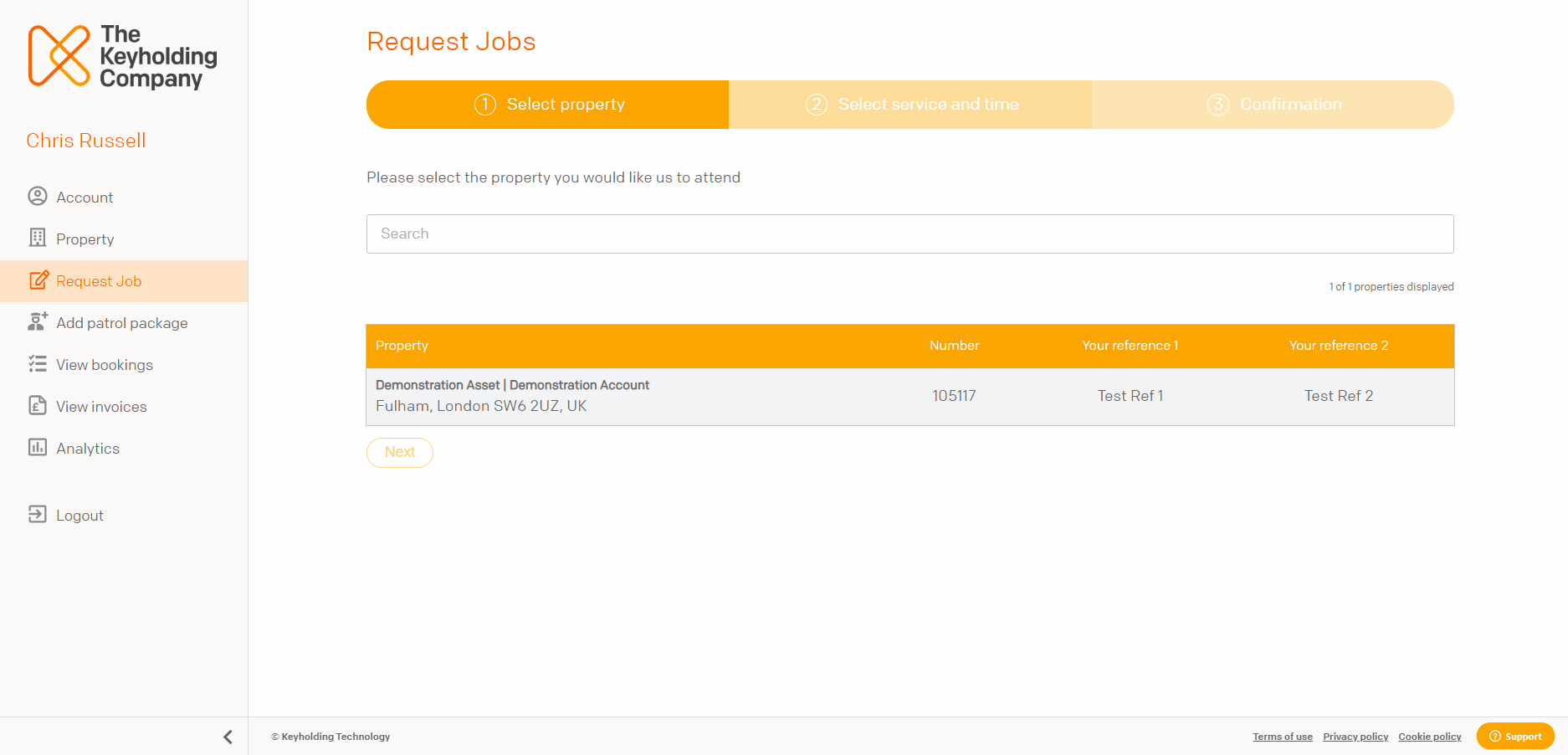
Task: Click the Logout menu item
Action: click(x=124, y=516)
